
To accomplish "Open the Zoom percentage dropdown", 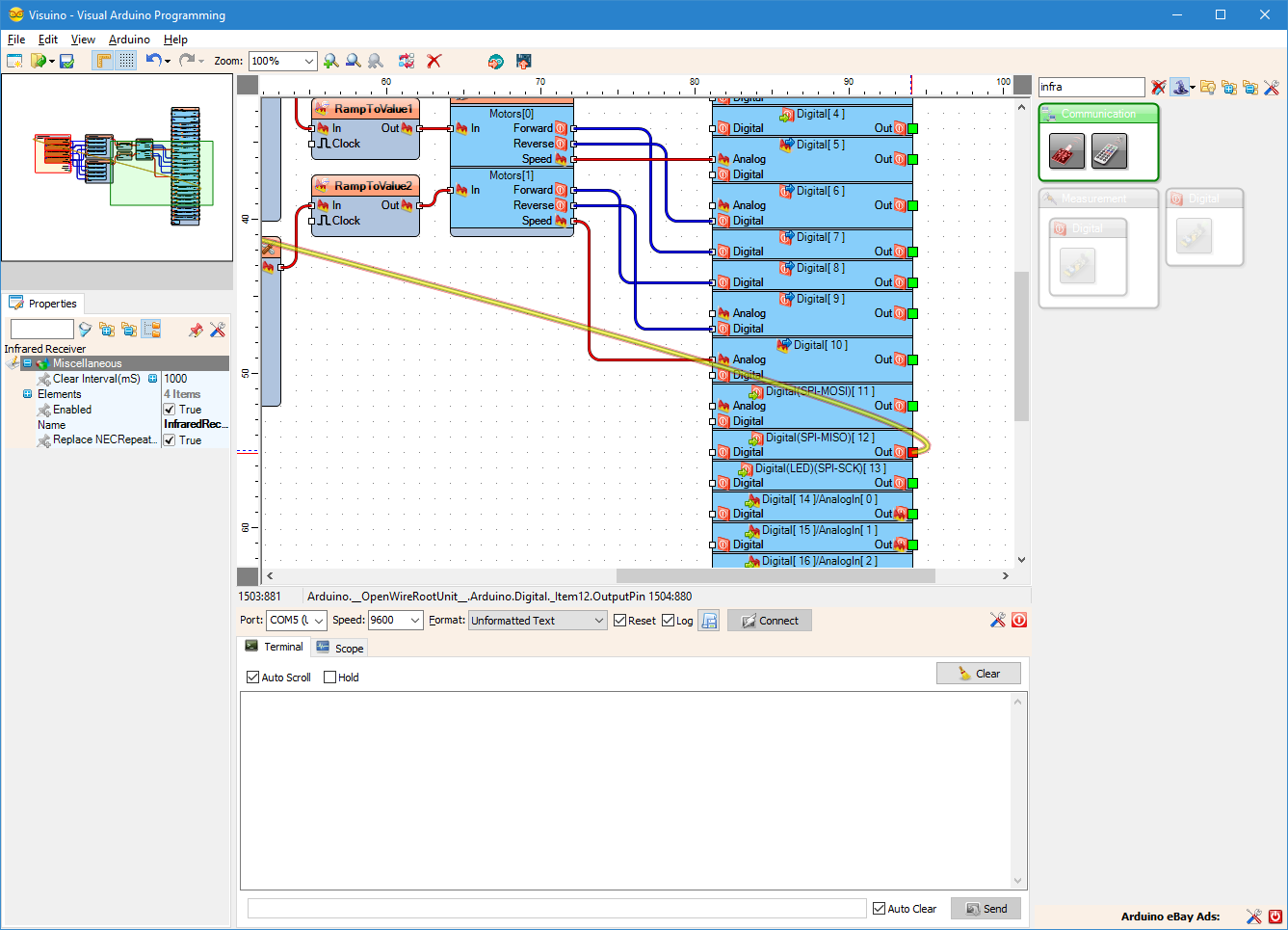I will click(x=308, y=61).
